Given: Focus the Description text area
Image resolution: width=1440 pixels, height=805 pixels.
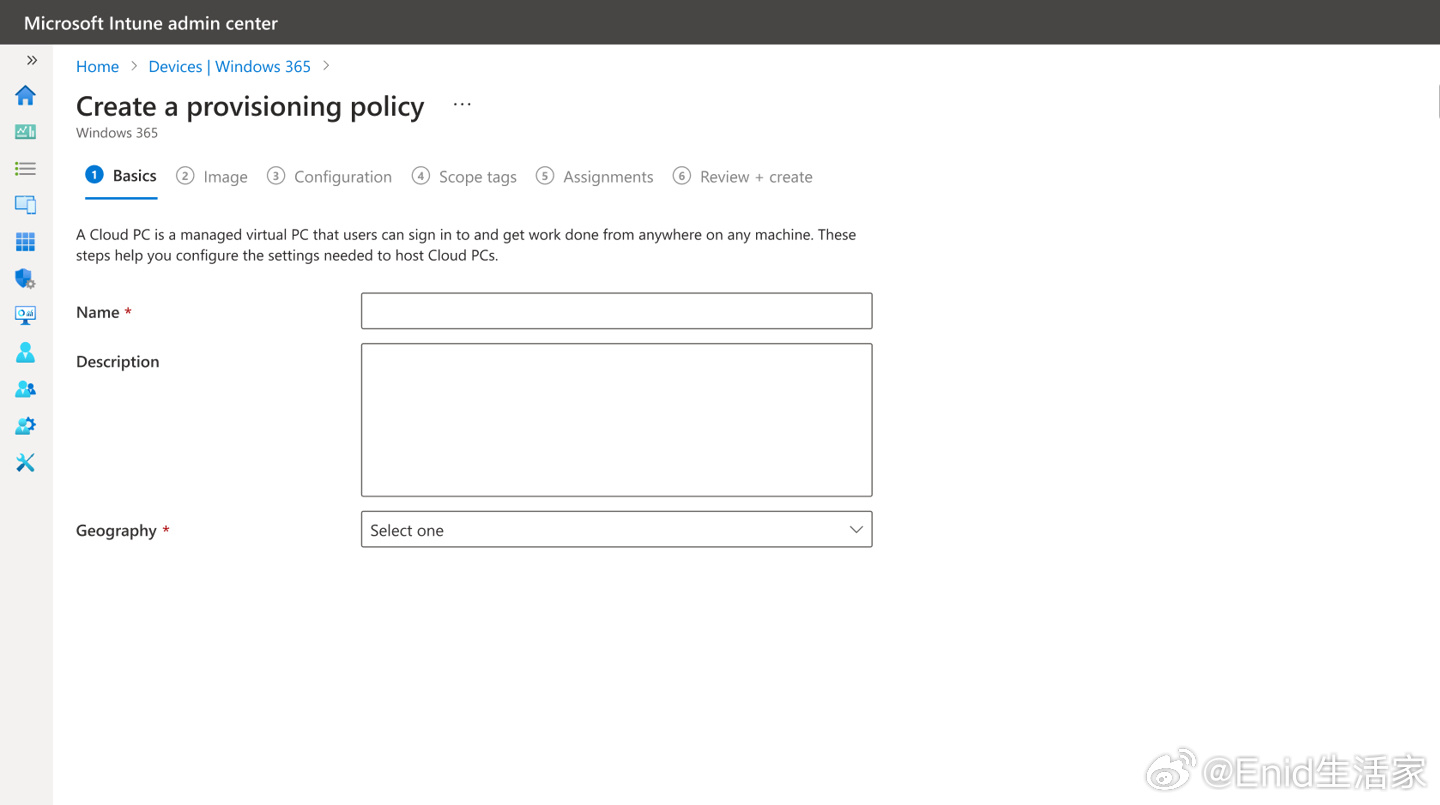Looking at the screenshot, I should tap(616, 420).
